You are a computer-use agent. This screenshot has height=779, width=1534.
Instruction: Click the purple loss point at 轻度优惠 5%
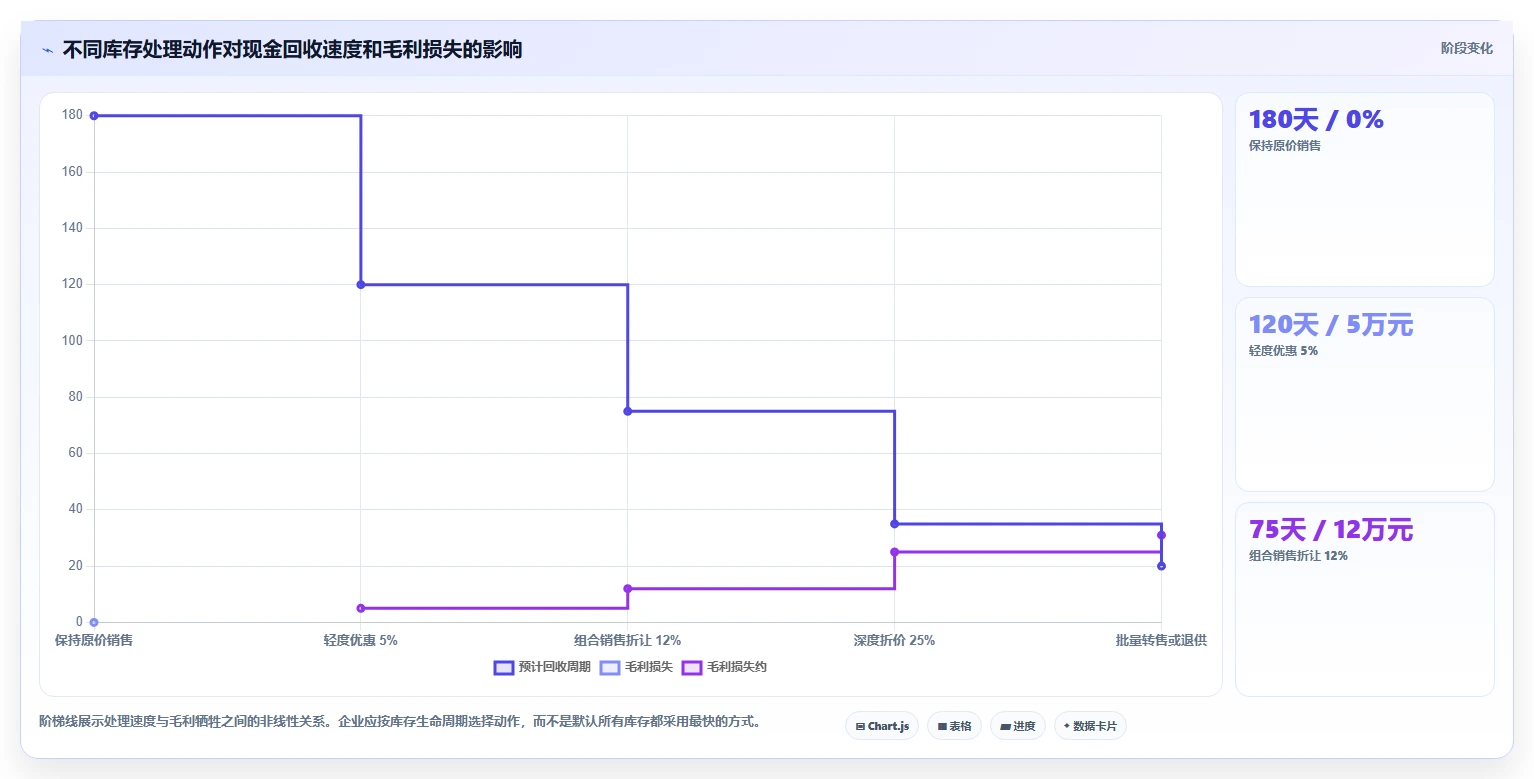361,608
